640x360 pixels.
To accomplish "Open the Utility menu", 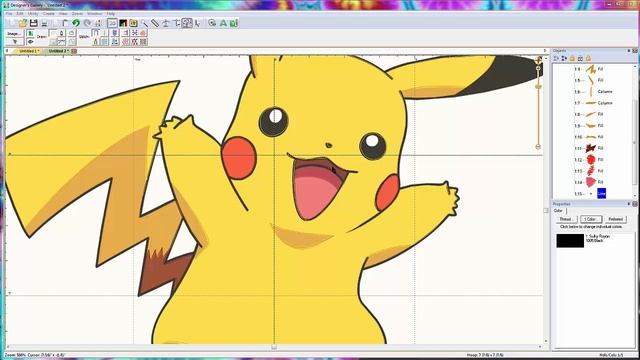I will pos(33,13).
